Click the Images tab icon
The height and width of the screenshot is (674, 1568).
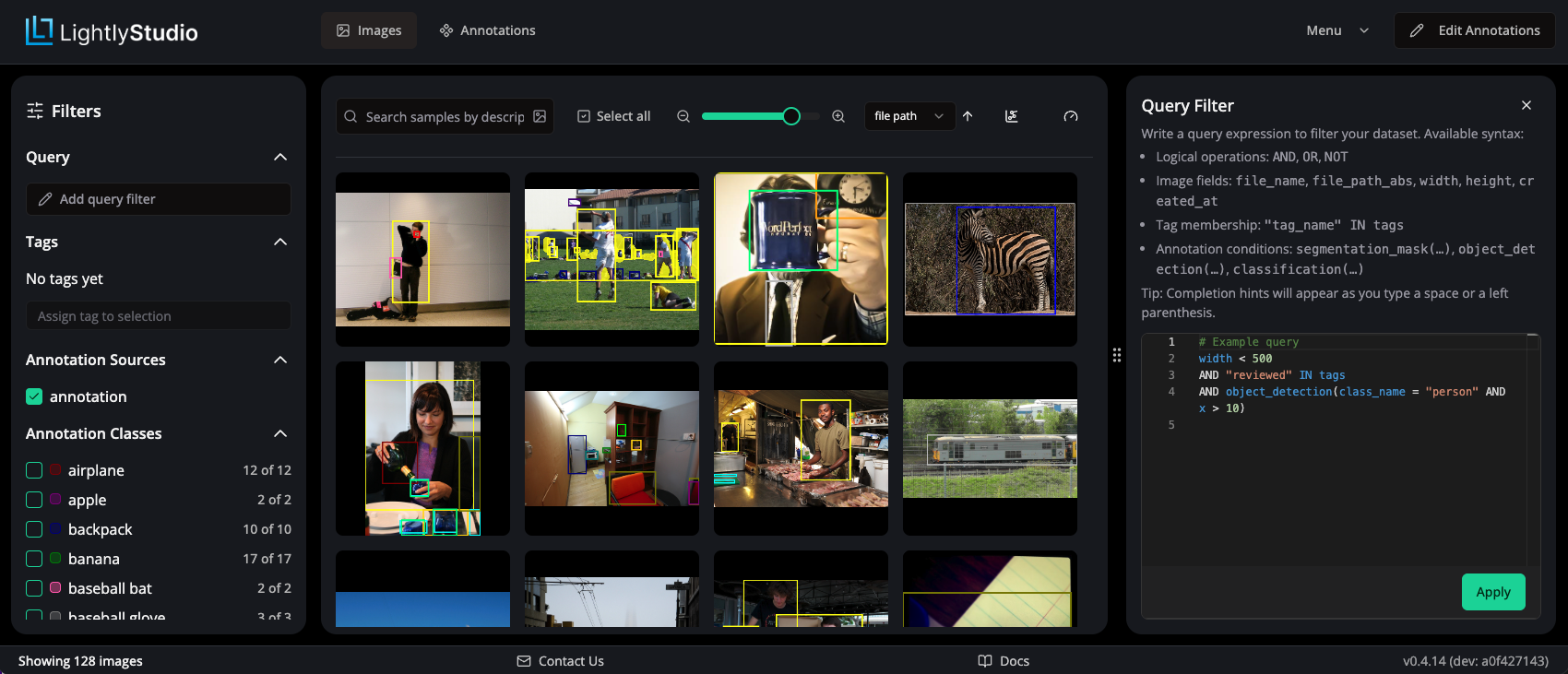(x=343, y=30)
